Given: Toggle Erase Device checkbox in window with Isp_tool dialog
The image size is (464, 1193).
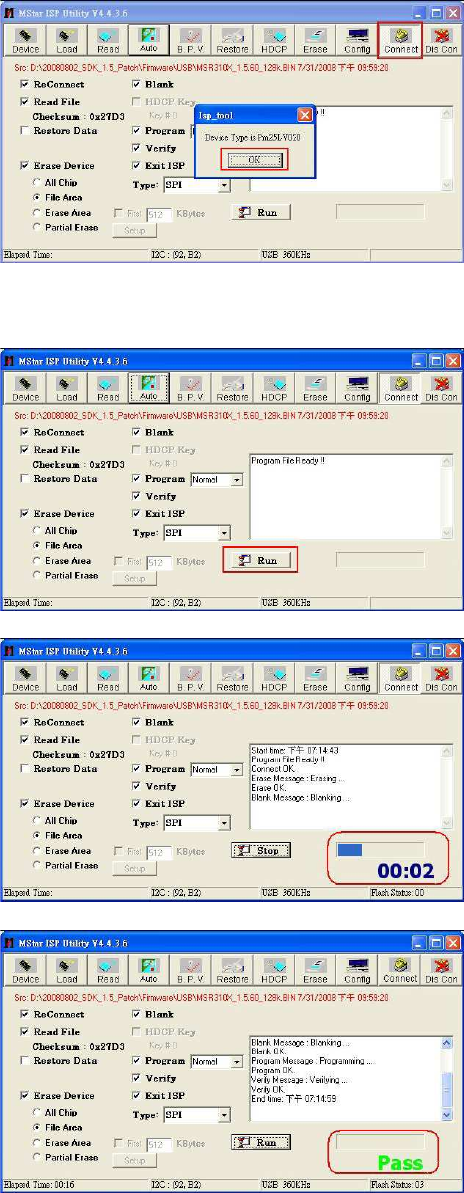Looking at the screenshot, I should coord(26,166).
